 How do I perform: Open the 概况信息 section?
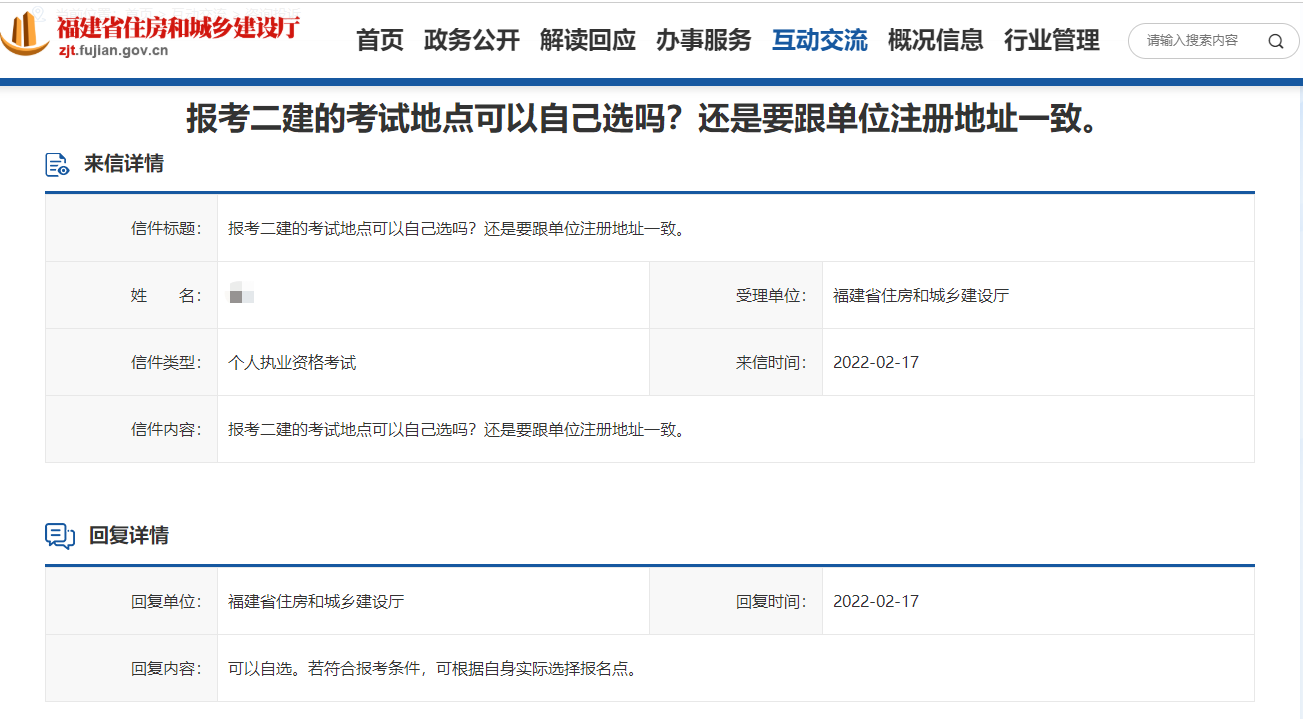(x=935, y=41)
